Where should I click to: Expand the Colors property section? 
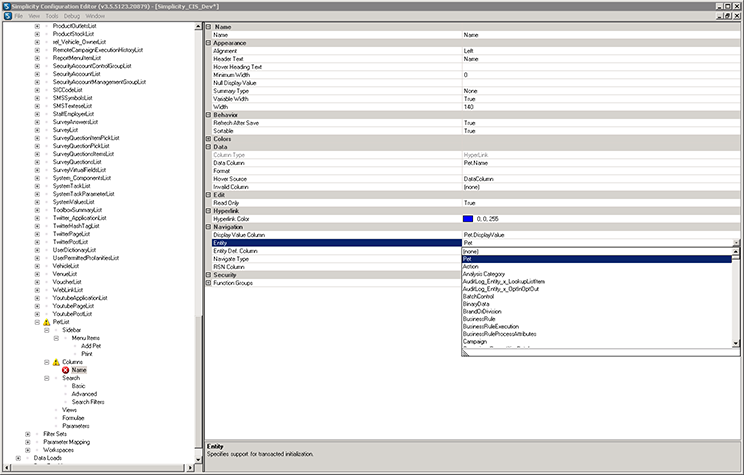pyautogui.click(x=208, y=139)
